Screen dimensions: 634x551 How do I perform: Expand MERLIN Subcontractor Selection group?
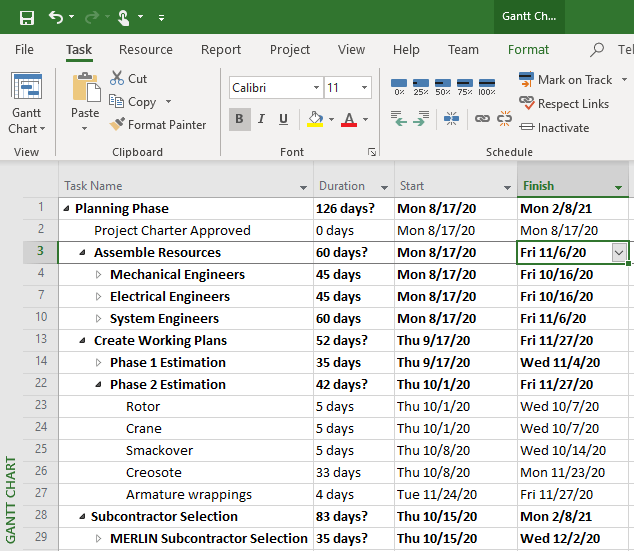(x=98, y=538)
